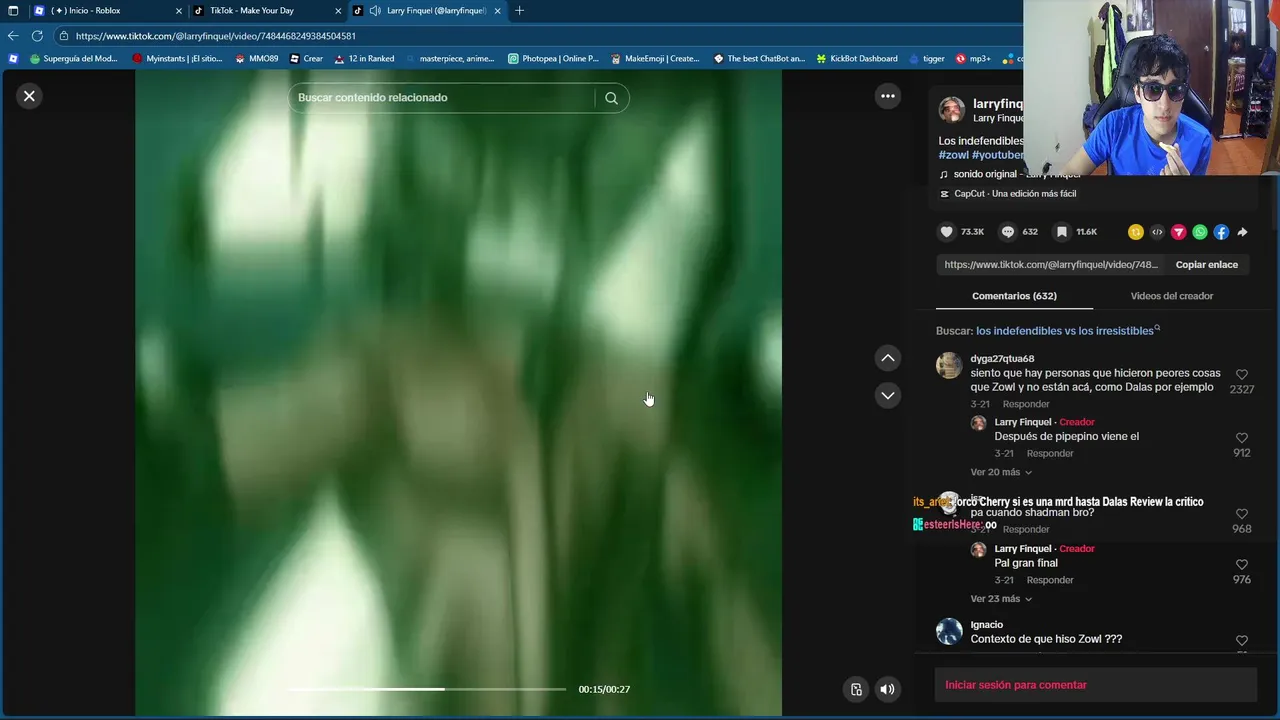Go to previous video with up arrow

(x=887, y=358)
